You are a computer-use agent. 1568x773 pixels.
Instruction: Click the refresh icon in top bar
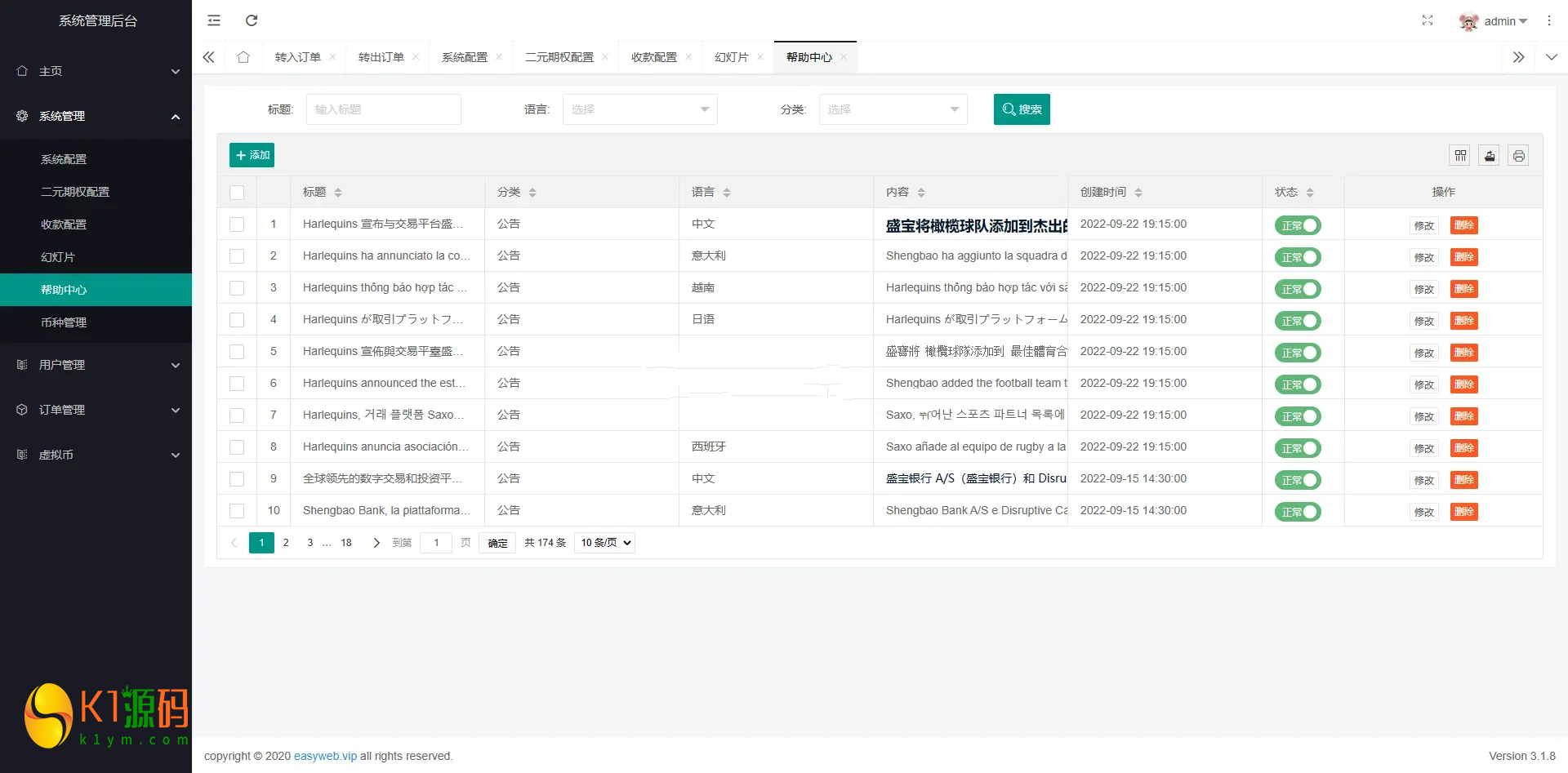point(252,20)
